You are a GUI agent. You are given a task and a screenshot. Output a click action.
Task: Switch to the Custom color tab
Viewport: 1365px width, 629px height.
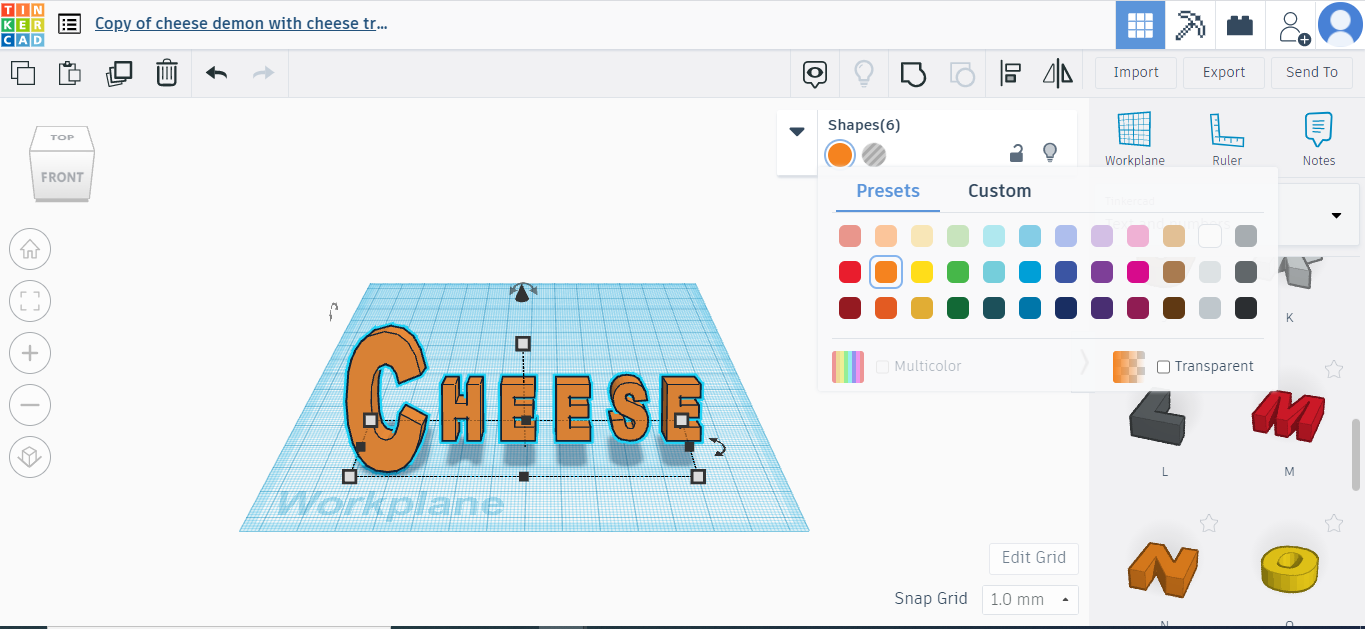click(999, 191)
